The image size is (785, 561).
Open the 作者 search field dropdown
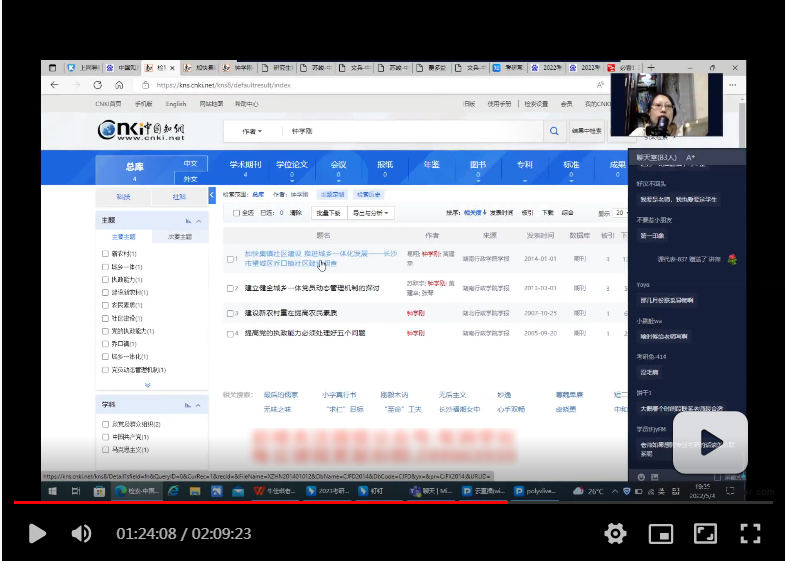[x=252, y=131]
